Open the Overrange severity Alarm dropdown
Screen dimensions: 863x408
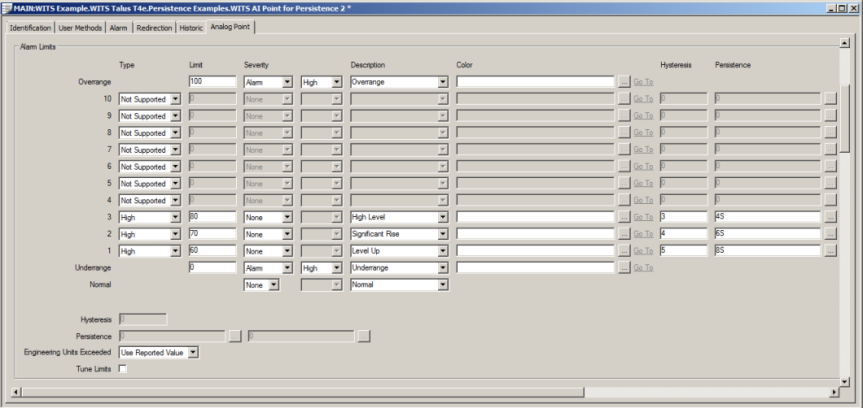[287, 83]
